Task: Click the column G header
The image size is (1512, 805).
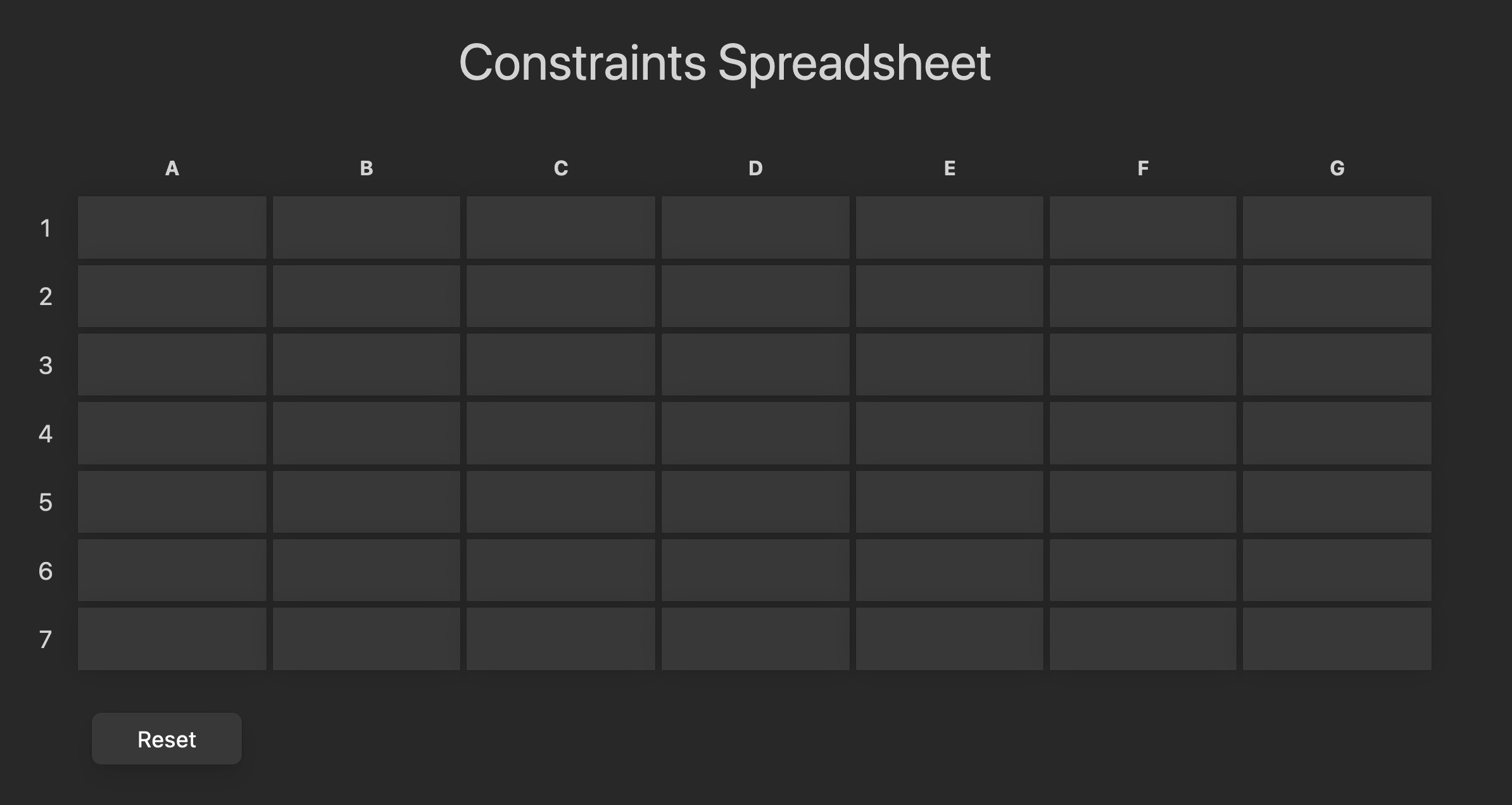Action: click(x=1337, y=168)
